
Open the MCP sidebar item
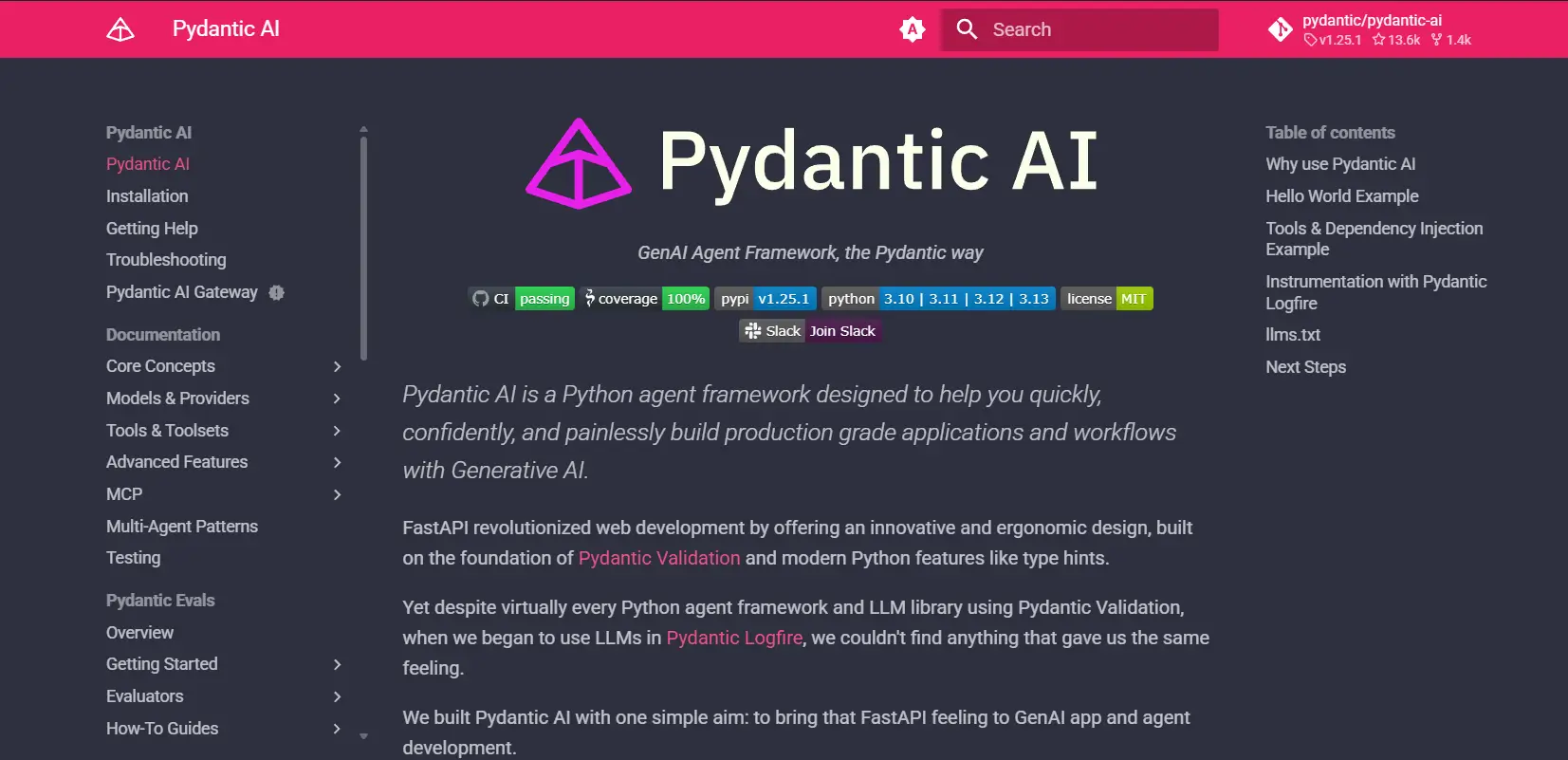(124, 494)
